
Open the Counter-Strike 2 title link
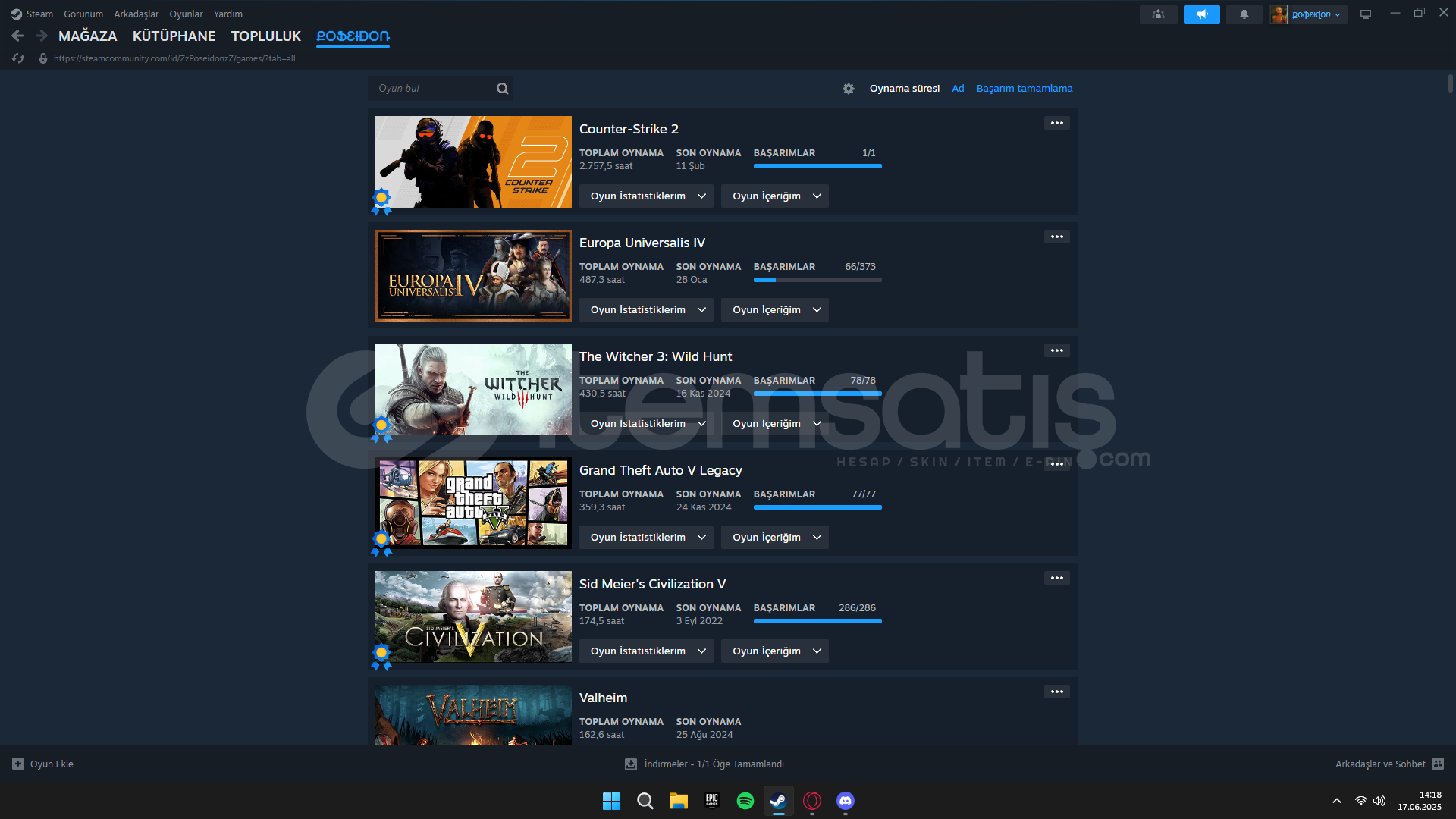click(x=629, y=129)
